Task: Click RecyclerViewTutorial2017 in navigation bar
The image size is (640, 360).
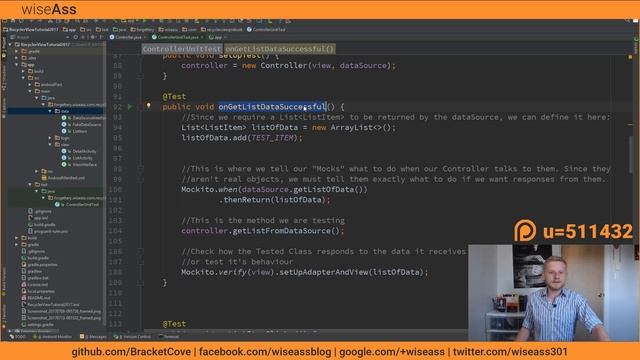Action: tap(30, 29)
